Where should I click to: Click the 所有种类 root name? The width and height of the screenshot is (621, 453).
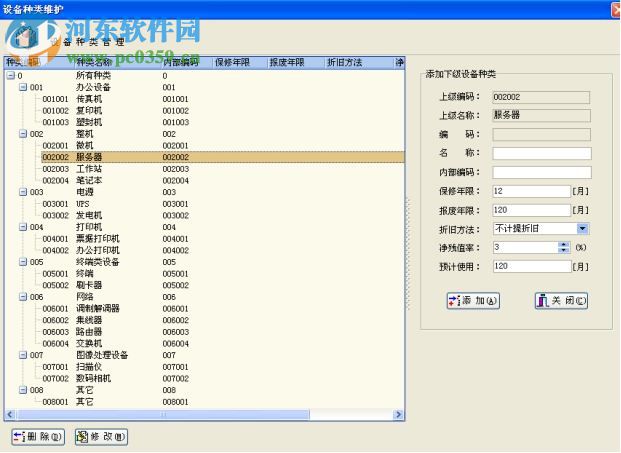93,75
